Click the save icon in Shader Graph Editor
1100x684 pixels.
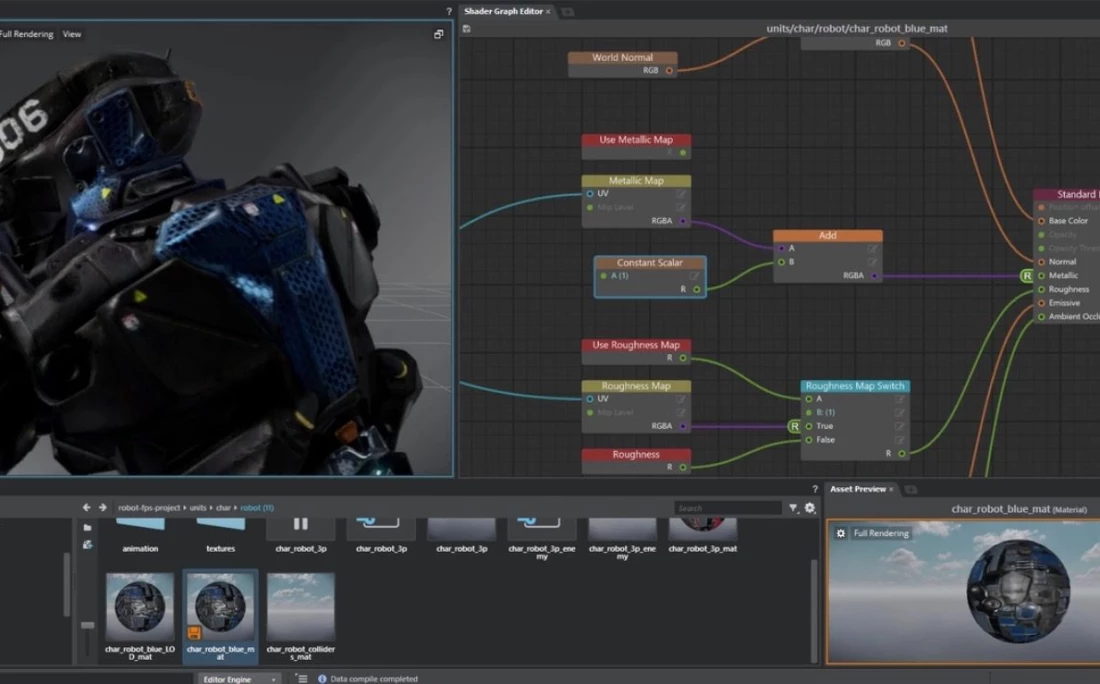467,29
